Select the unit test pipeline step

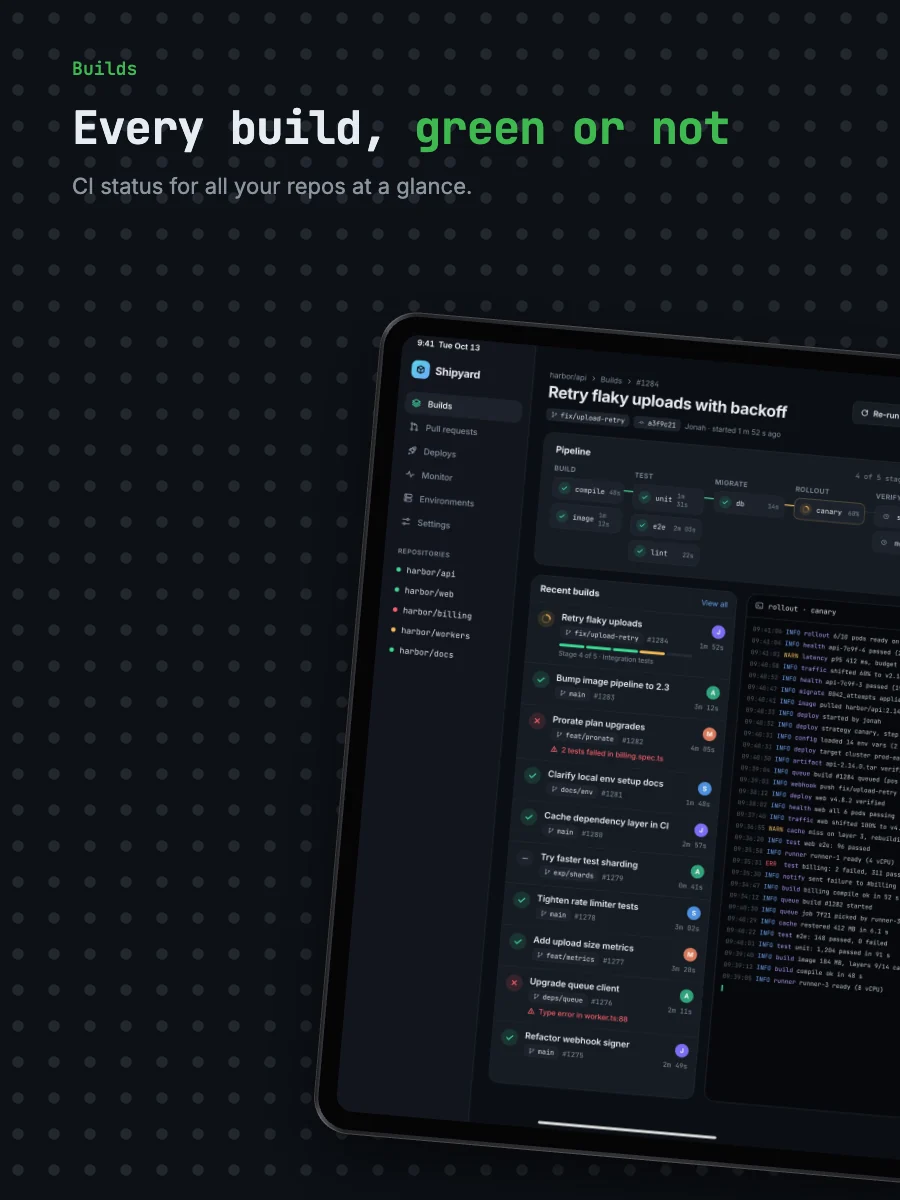[668, 499]
